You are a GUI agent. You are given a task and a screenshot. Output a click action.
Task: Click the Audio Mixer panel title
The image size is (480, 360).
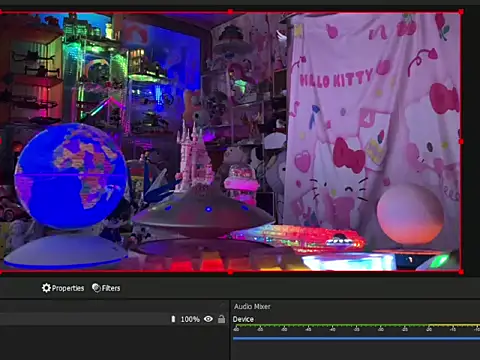coord(252,306)
